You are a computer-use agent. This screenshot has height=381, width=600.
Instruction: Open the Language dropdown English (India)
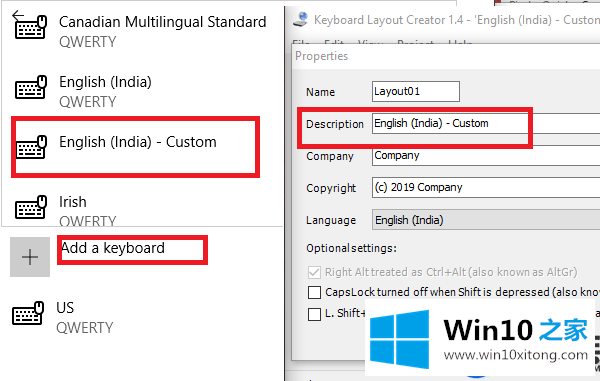[x=486, y=220]
